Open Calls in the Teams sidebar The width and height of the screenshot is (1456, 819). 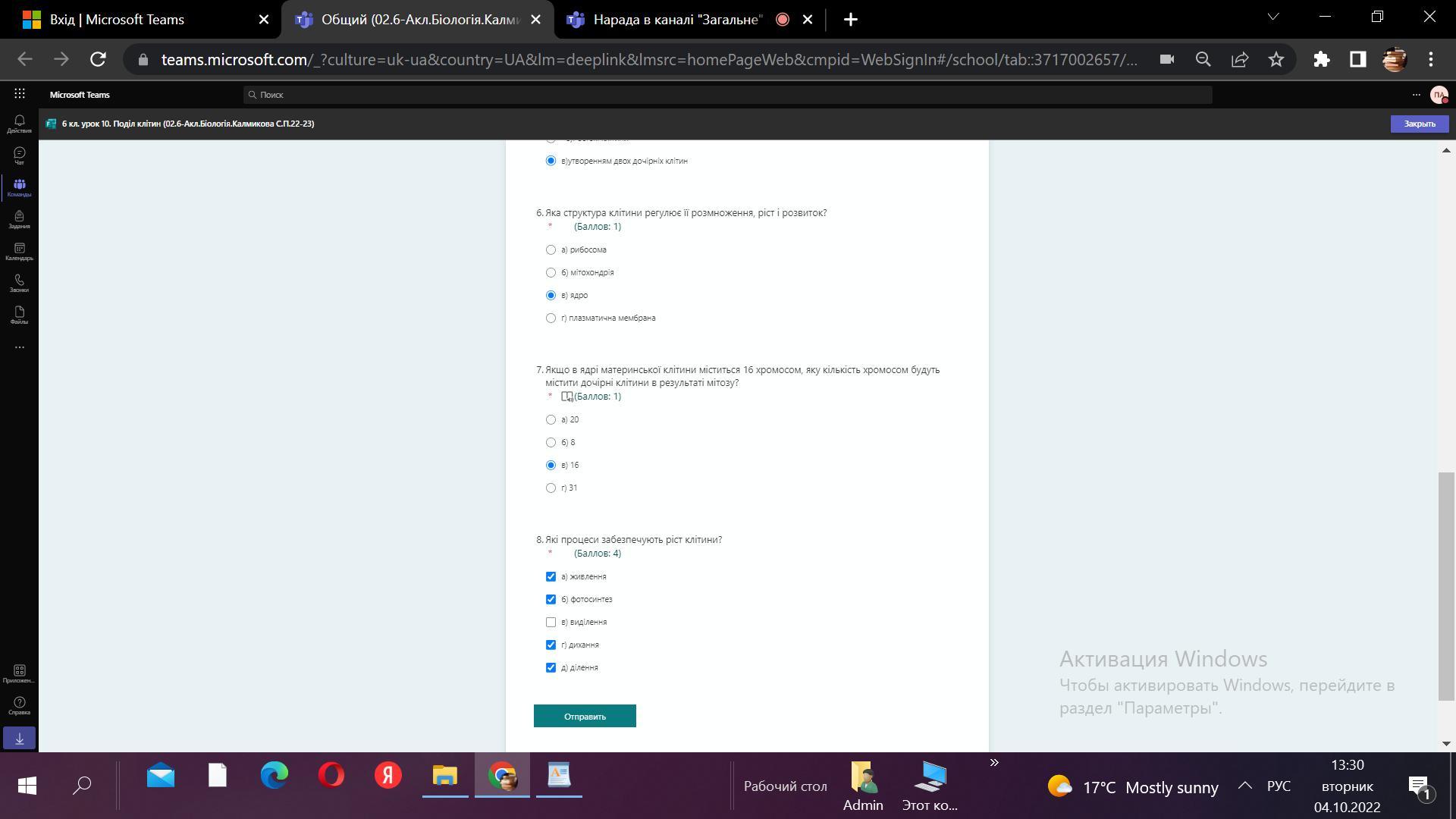tap(19, 283)
